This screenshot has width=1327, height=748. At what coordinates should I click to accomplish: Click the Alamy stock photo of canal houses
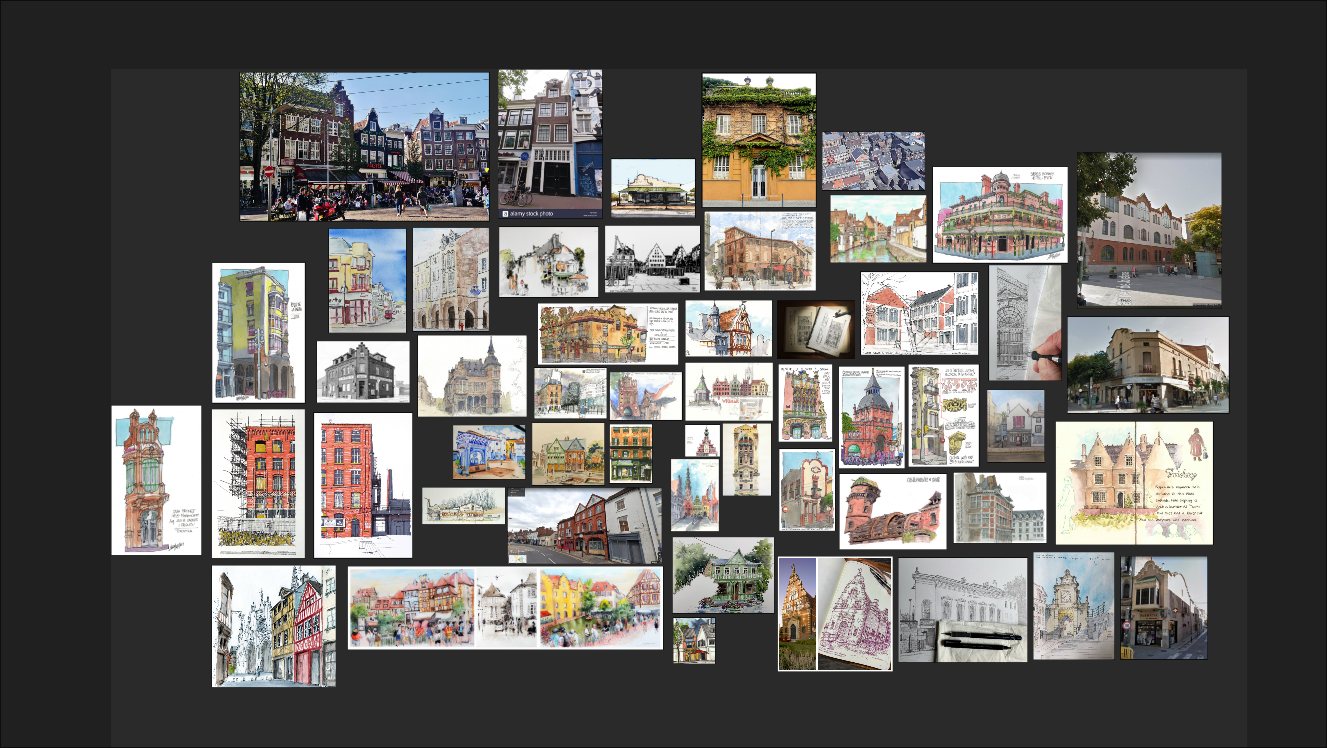tap(550, 144)
